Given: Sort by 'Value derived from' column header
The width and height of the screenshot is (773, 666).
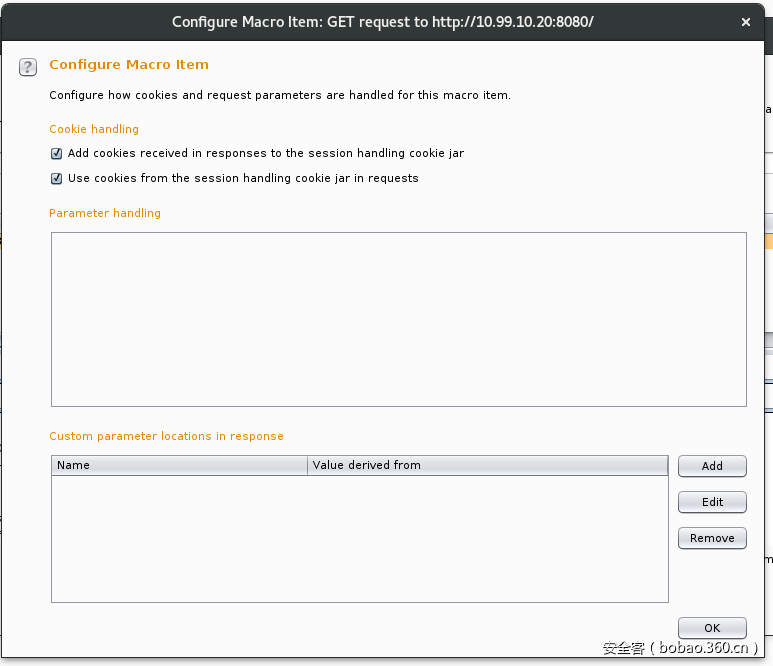Looking at the screenshot, I should coord(487,465).
